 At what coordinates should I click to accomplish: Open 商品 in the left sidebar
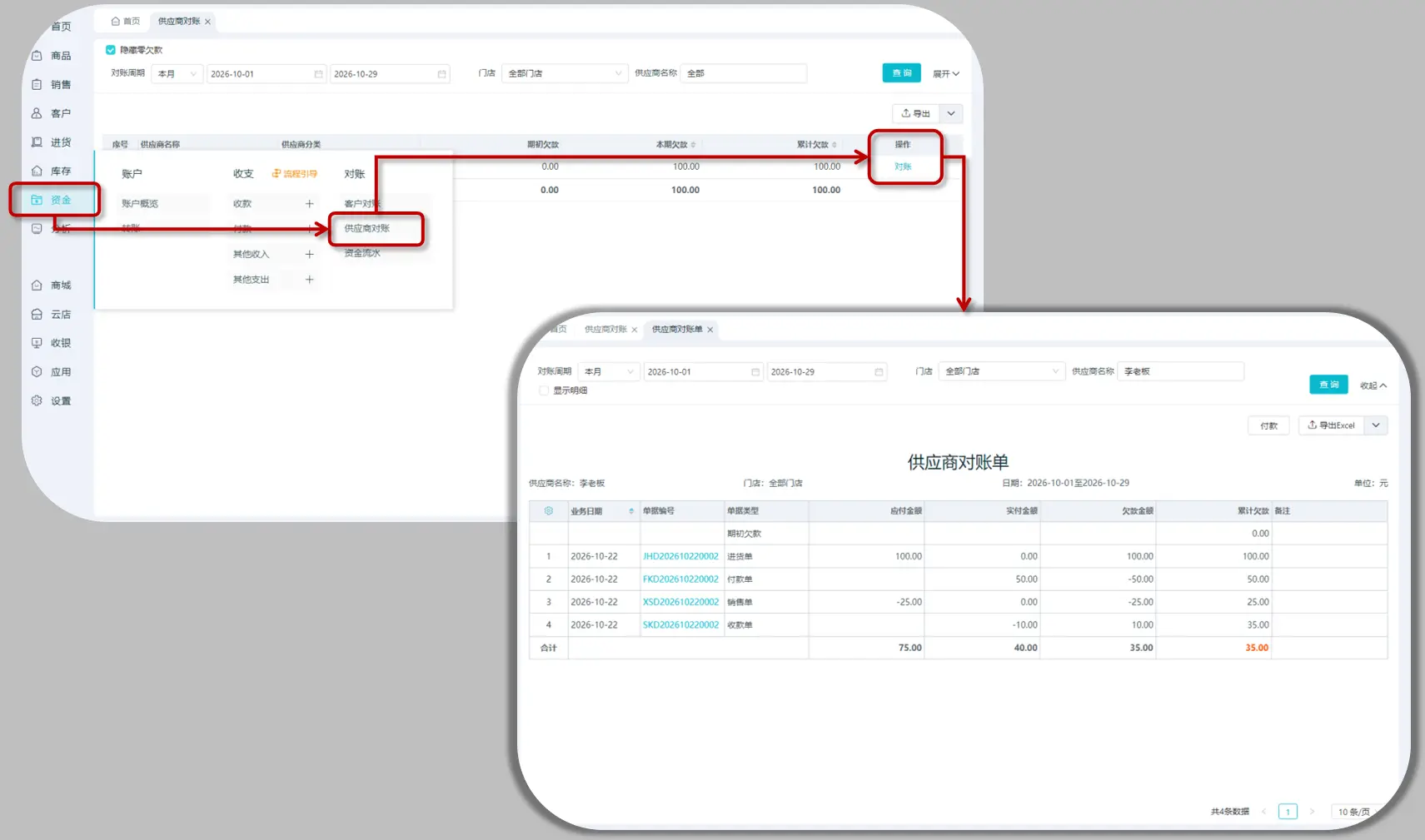pyautogui.click(x=52, y=56)
